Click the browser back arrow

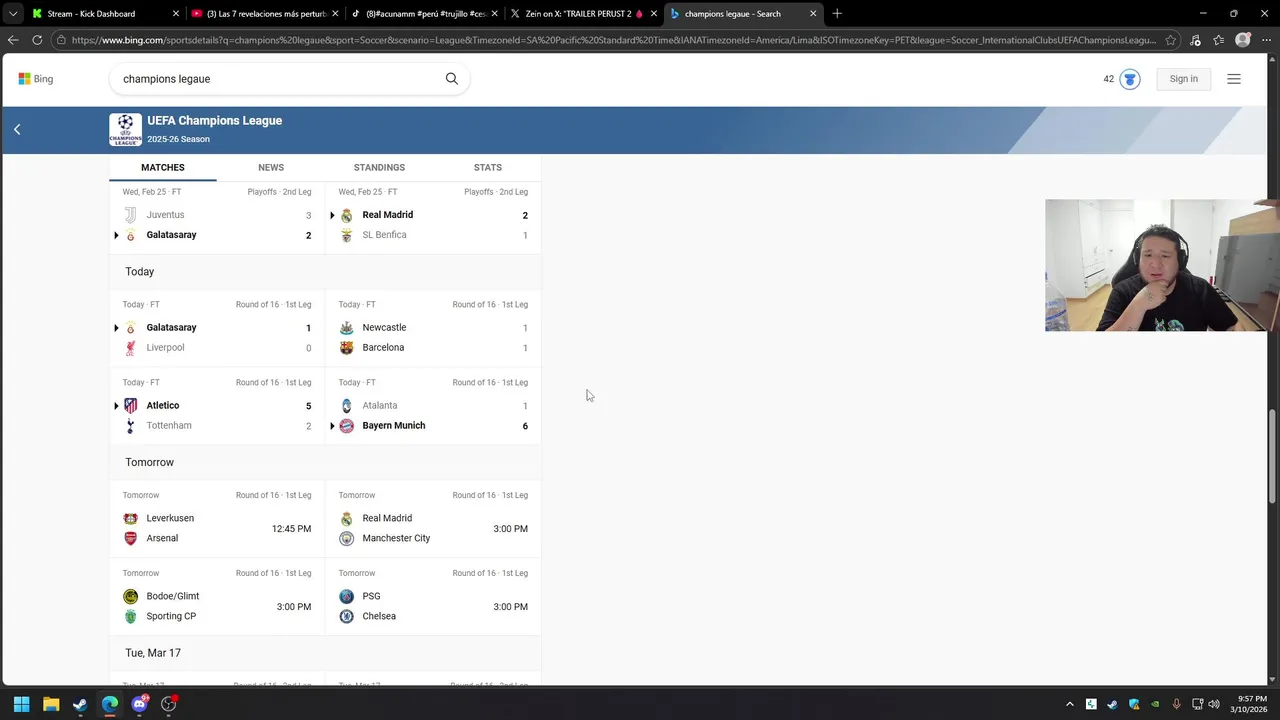coord(12,40)
